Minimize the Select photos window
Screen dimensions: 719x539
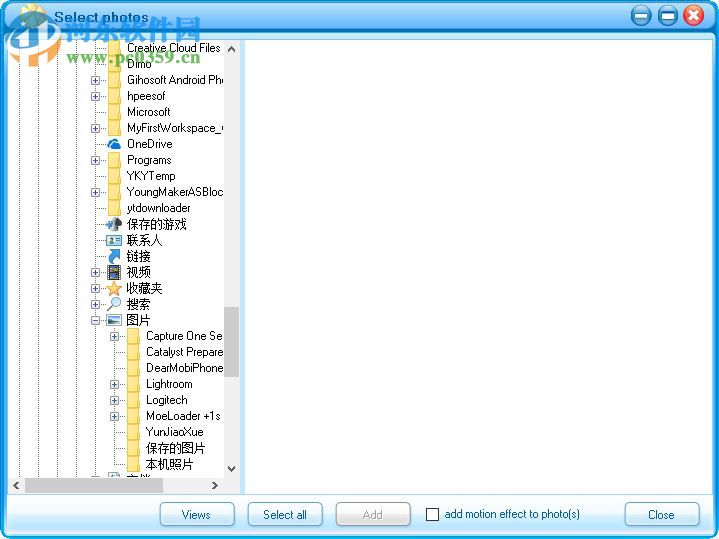pyautogui.click(x=641, y=16)
